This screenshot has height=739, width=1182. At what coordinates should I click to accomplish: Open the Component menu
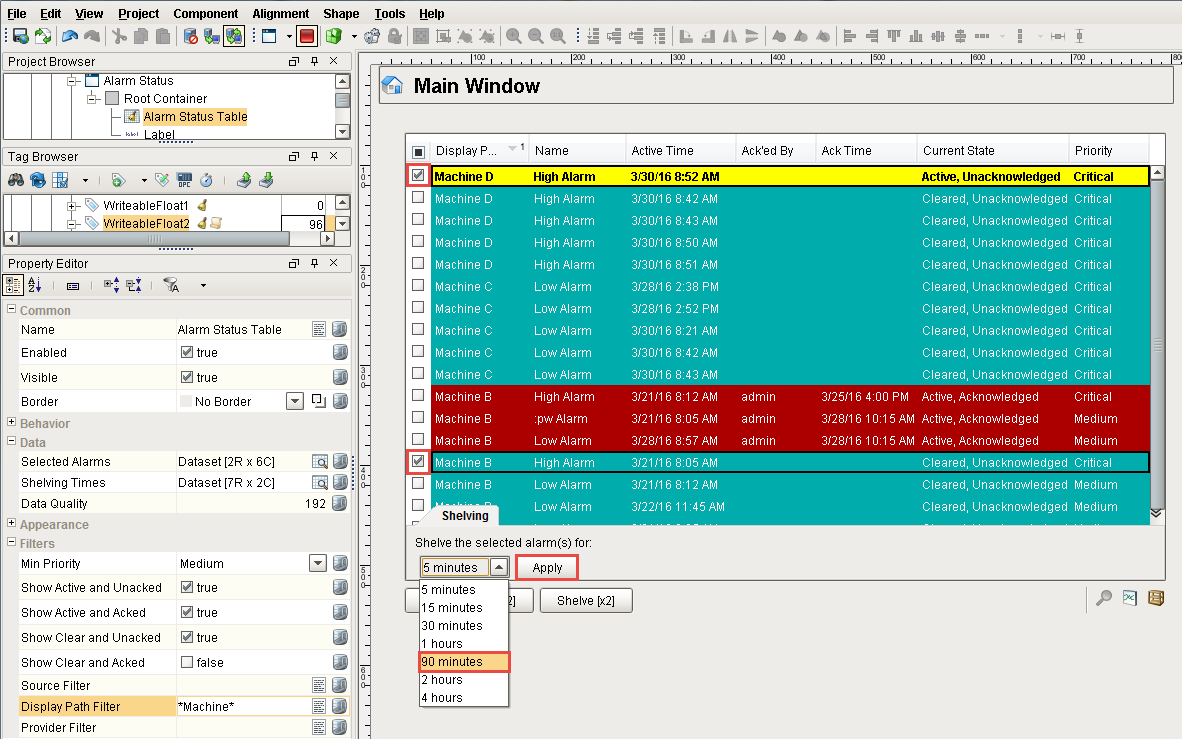(x=206, y=13)
